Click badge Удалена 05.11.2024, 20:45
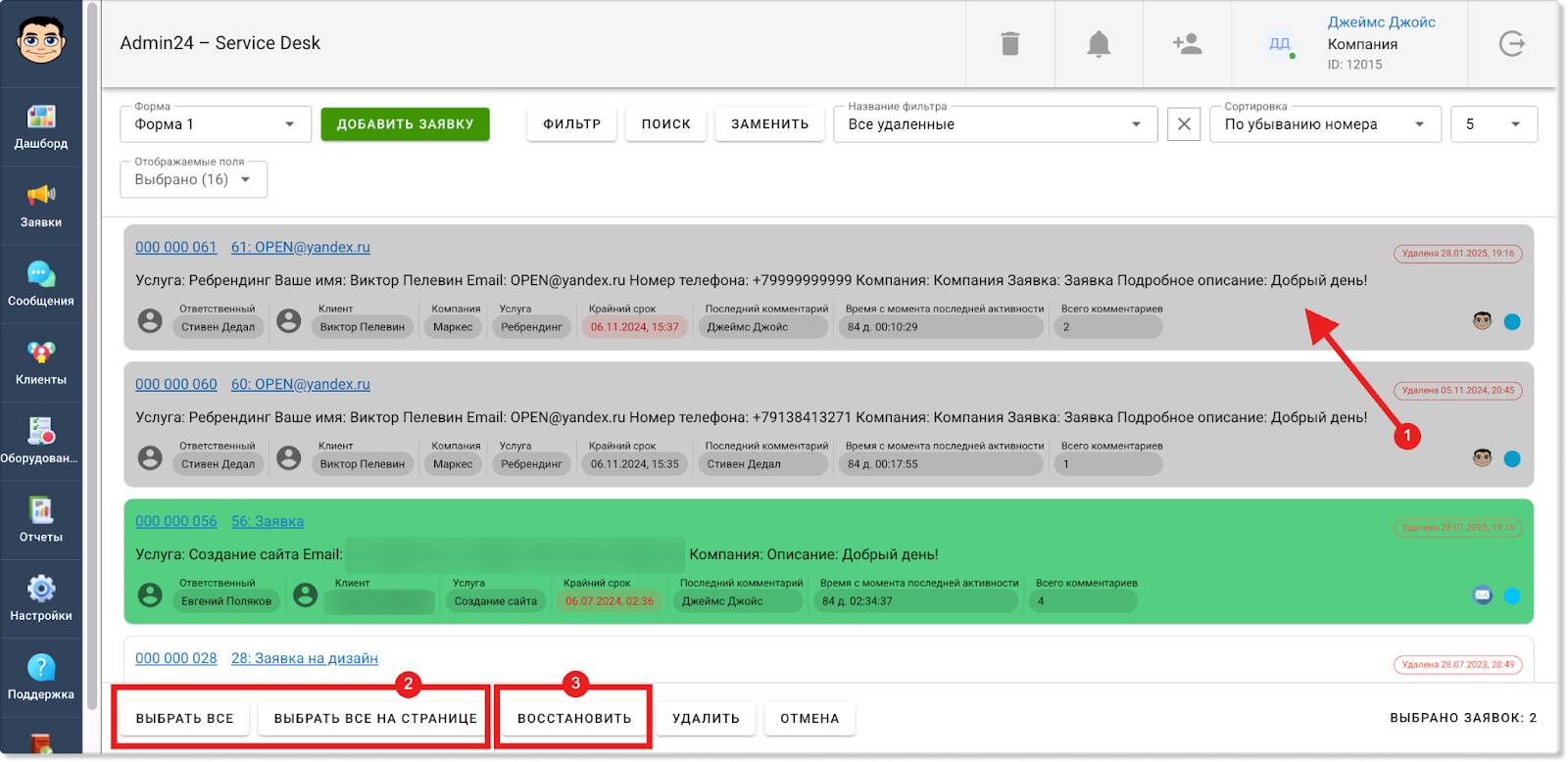Image resolution: width=1568 pixels, height=762 pixels. [1458, 391]
